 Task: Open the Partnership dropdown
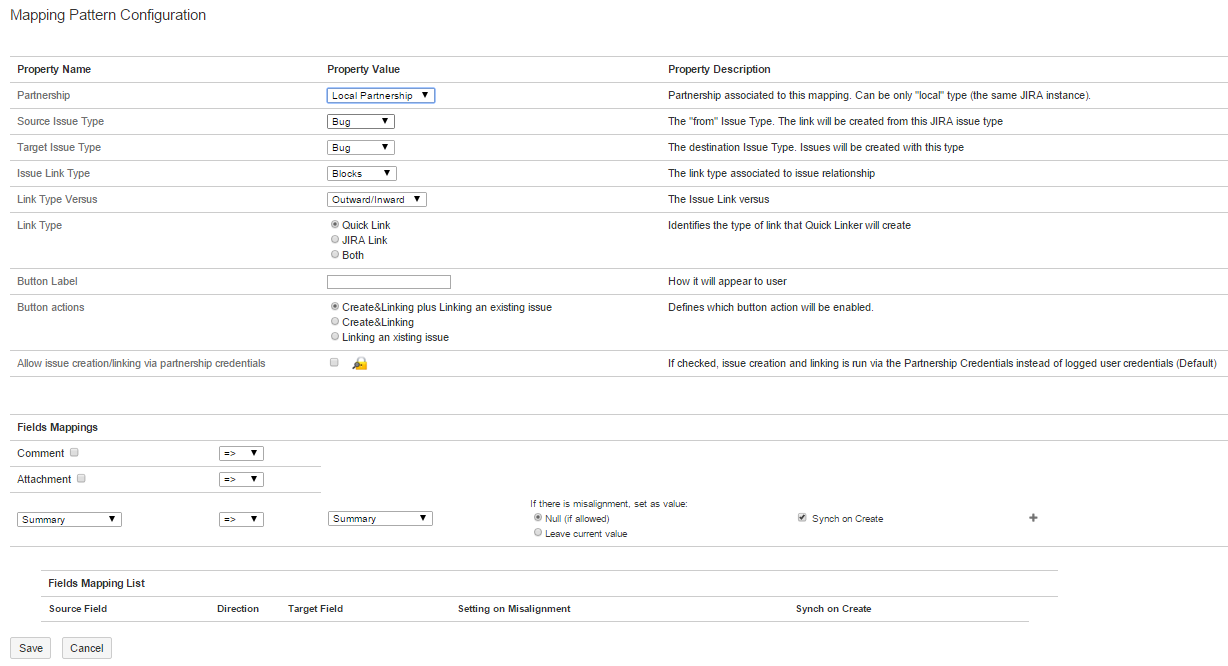[381, 96]
